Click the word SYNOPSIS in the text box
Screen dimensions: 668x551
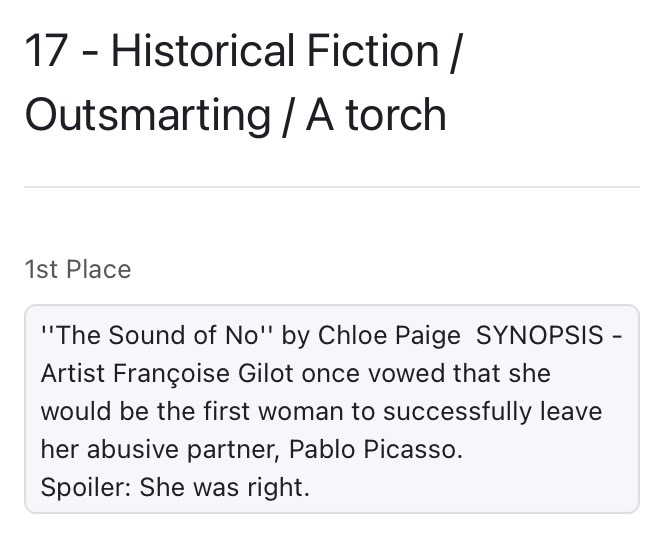click(x=540, y=335)
